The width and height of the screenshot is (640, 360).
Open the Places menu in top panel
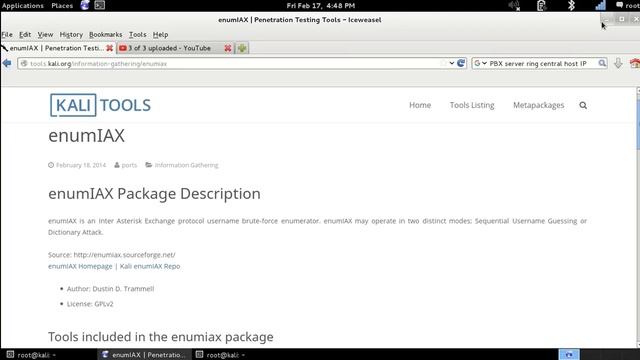click(62, 6)
